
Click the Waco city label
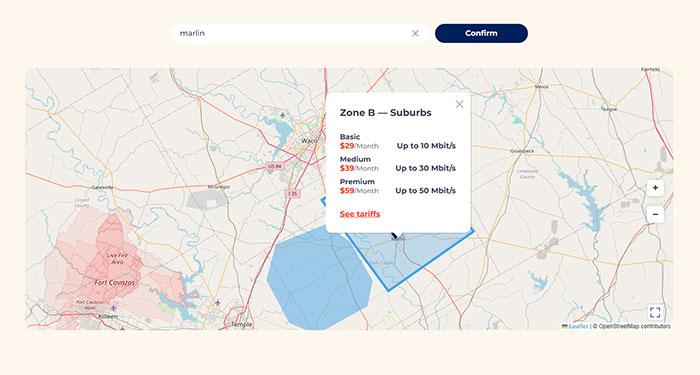(x=308, y=141)
